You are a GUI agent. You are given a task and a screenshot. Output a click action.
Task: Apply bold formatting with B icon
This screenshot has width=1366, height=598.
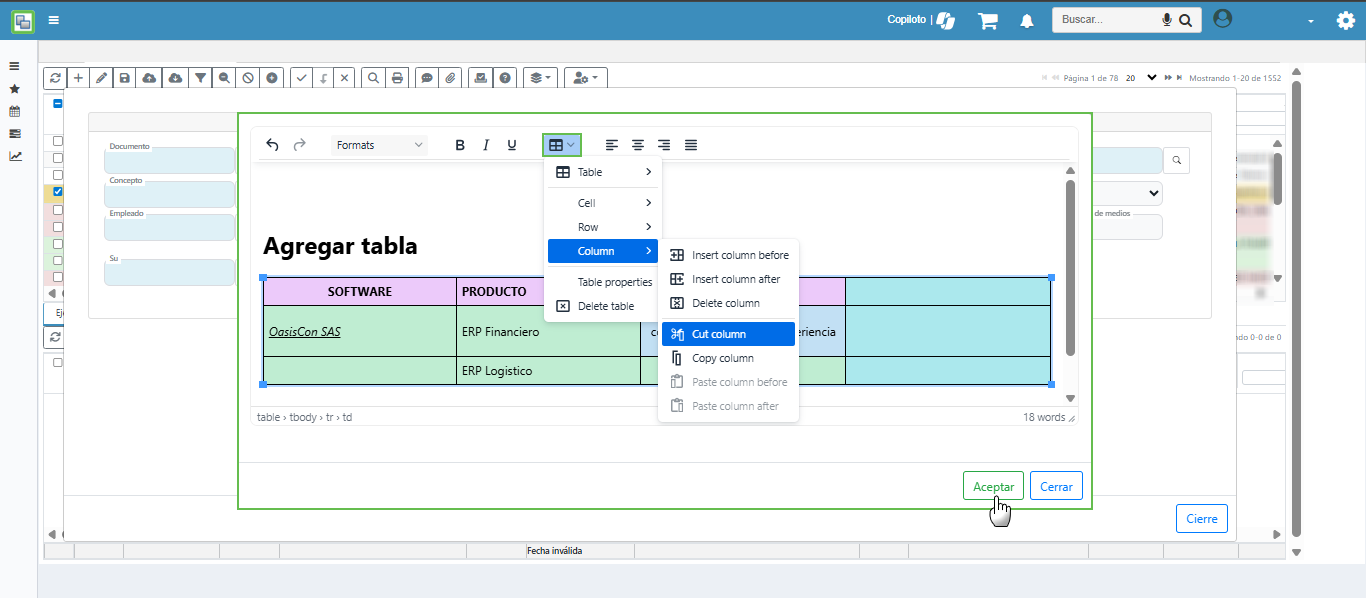460,145
